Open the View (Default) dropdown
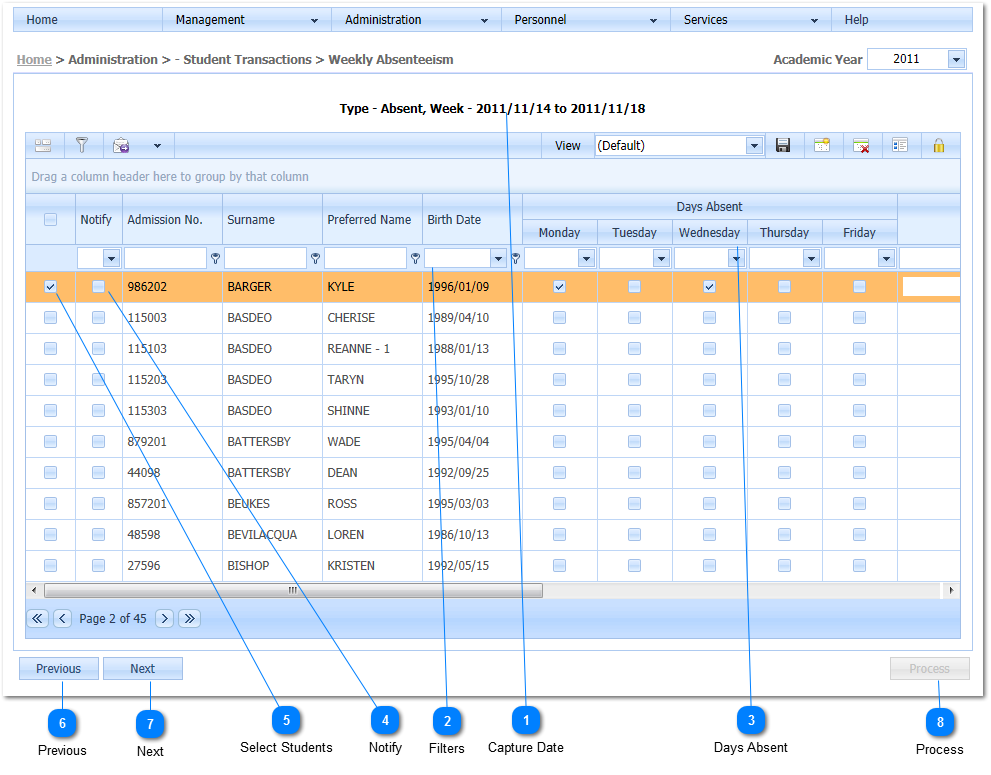 (754, 146)
